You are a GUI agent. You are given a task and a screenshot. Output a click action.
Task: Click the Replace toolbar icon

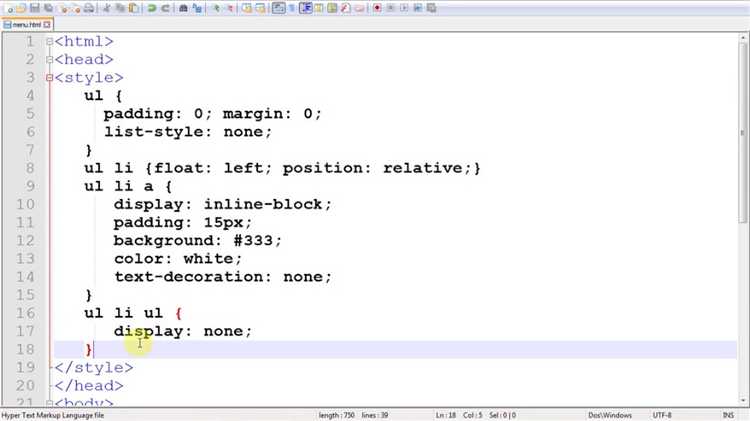197,8
